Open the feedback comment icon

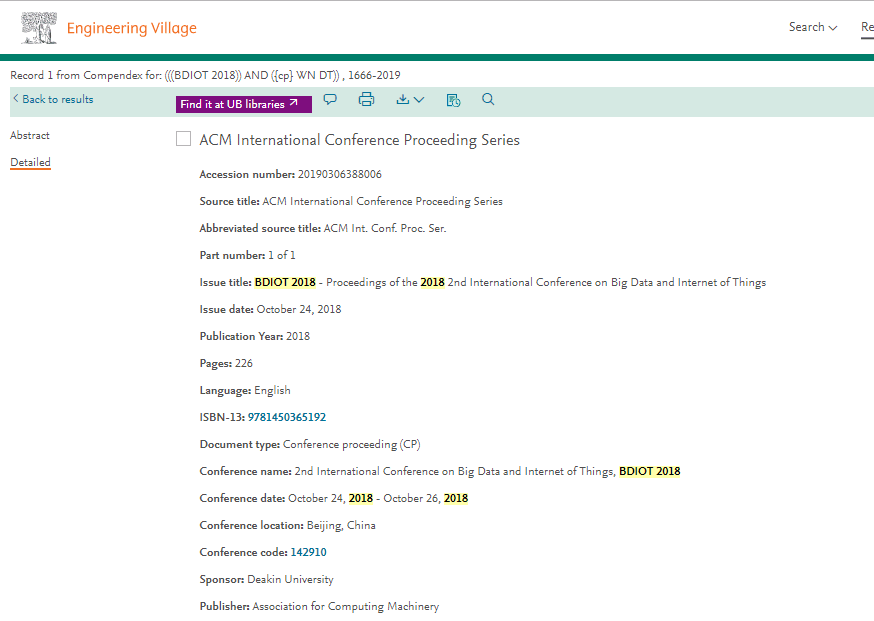click(330, 100)
